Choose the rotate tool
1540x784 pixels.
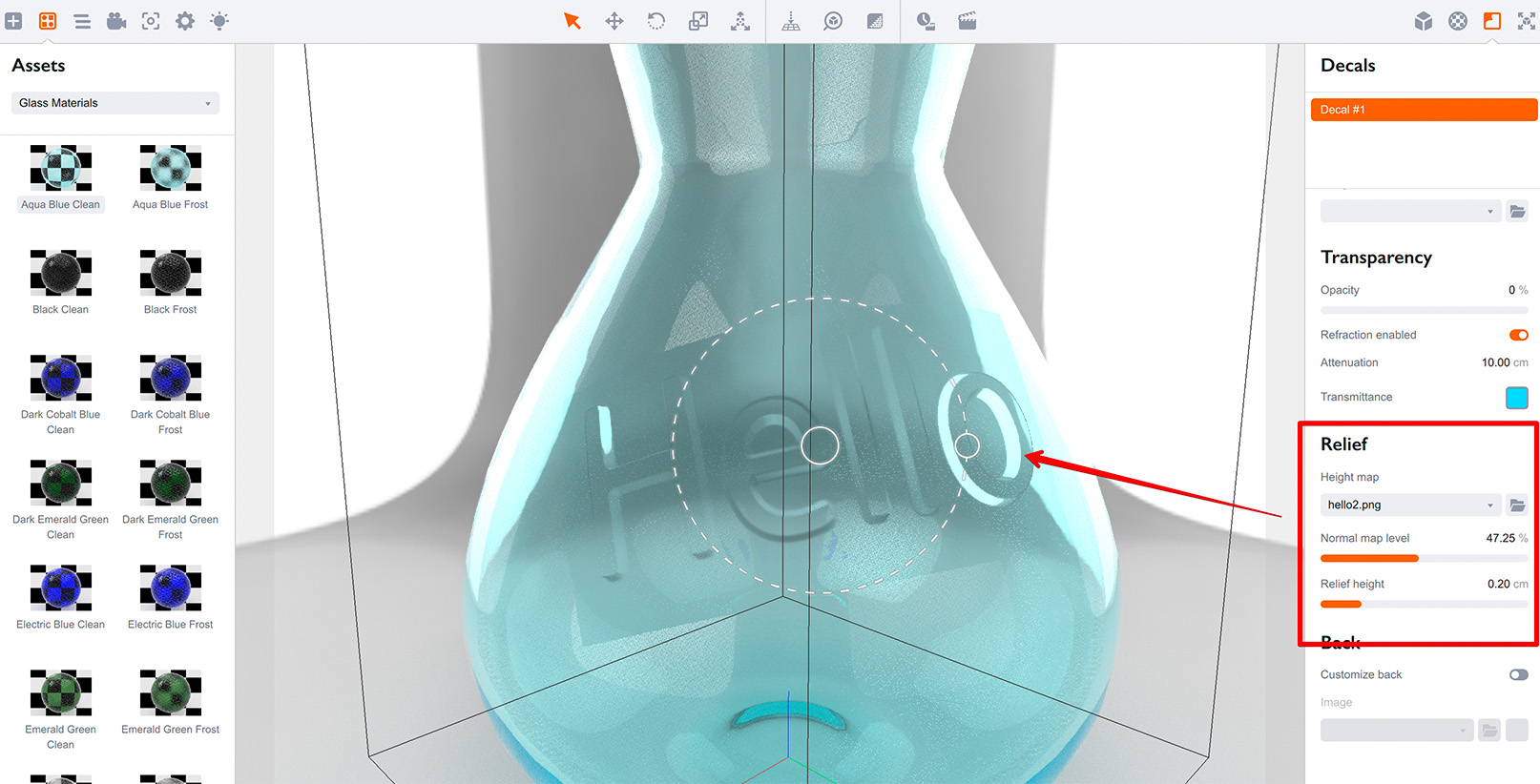[656, 21]
